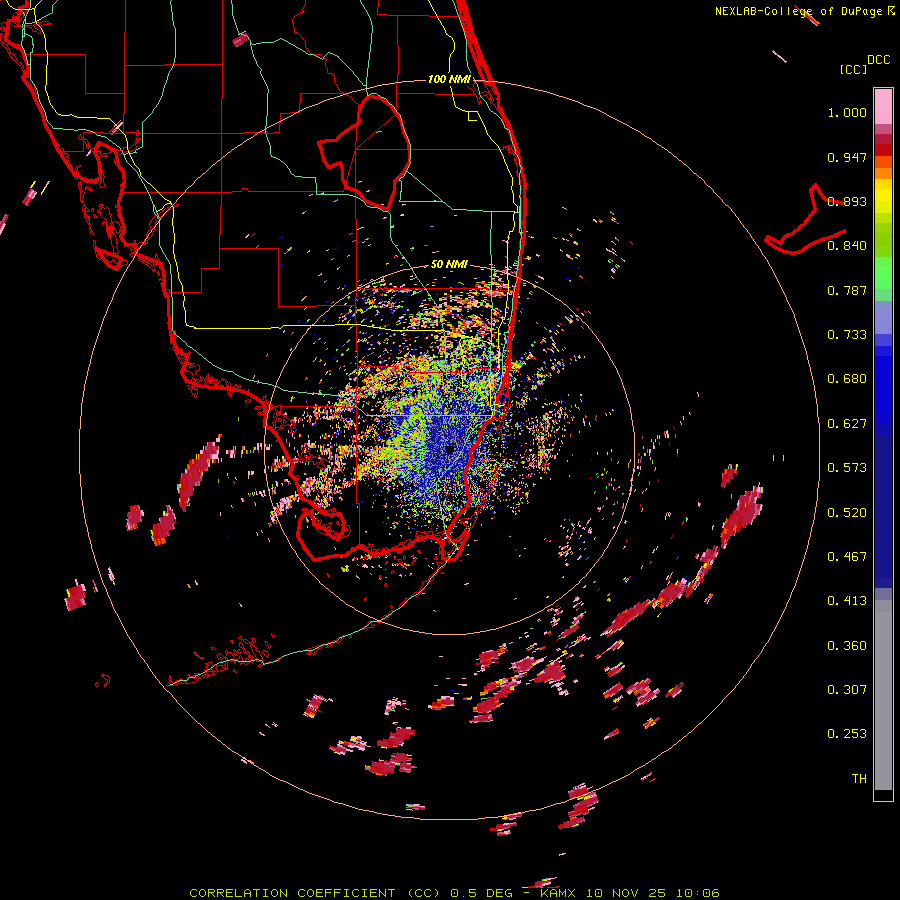Screen dimensions: 900x900
Task: Select the 0.627 scale value
Action: tap(847, 424)
